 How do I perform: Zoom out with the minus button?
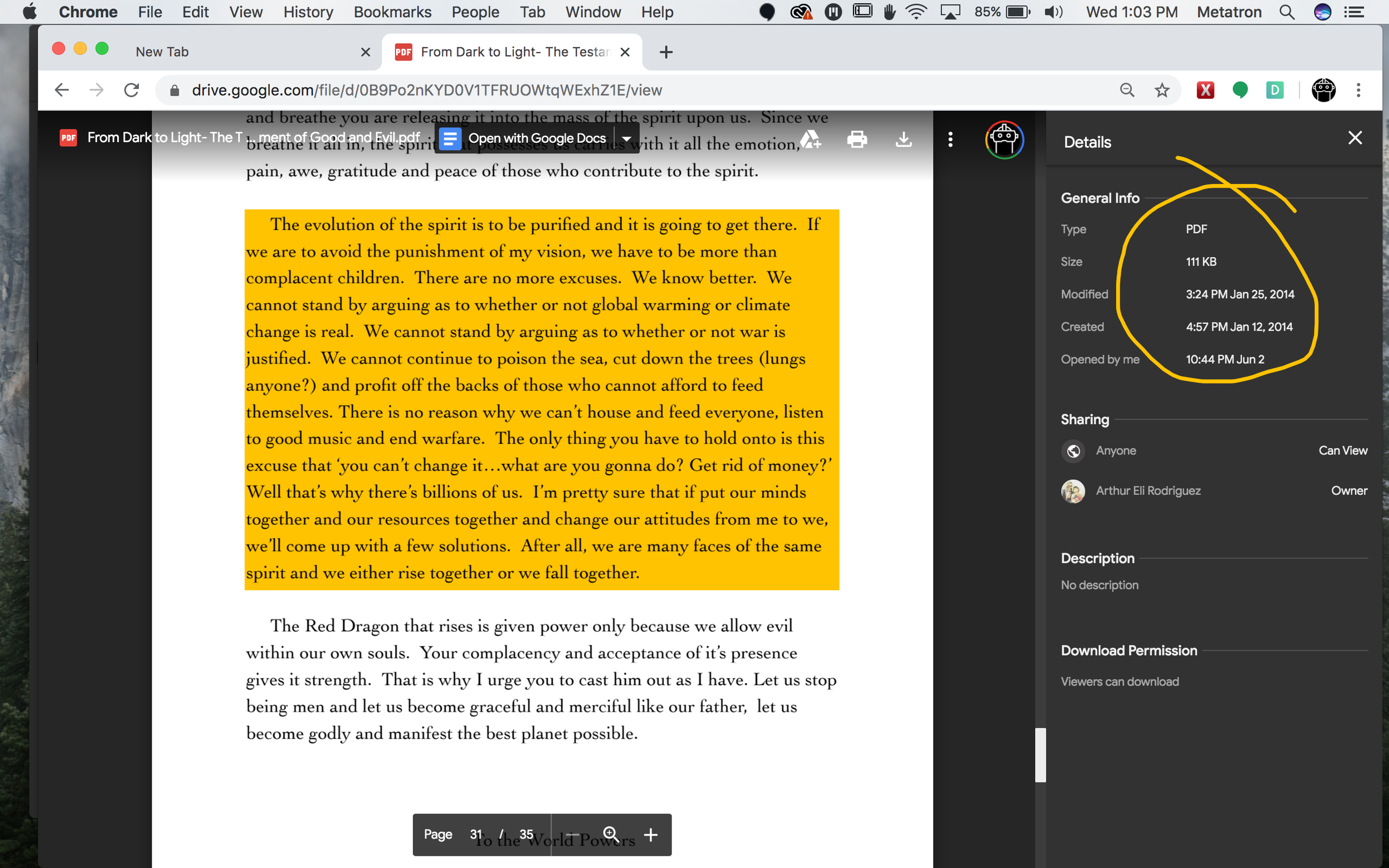pos(572,834)
